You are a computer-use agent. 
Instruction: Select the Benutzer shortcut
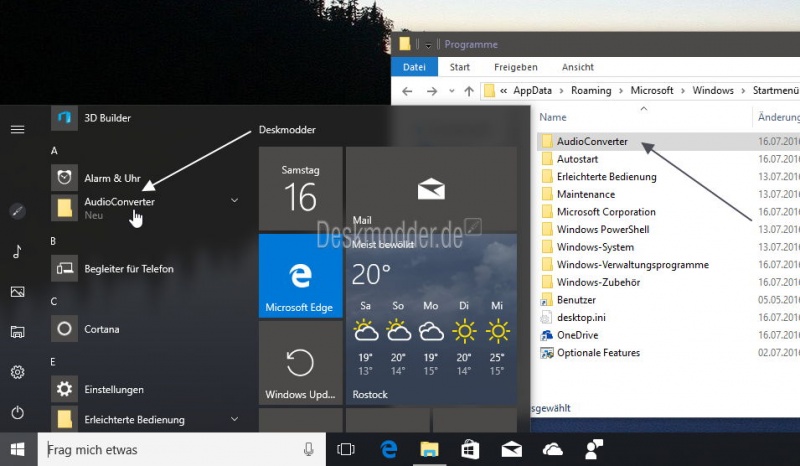point(576,300)
